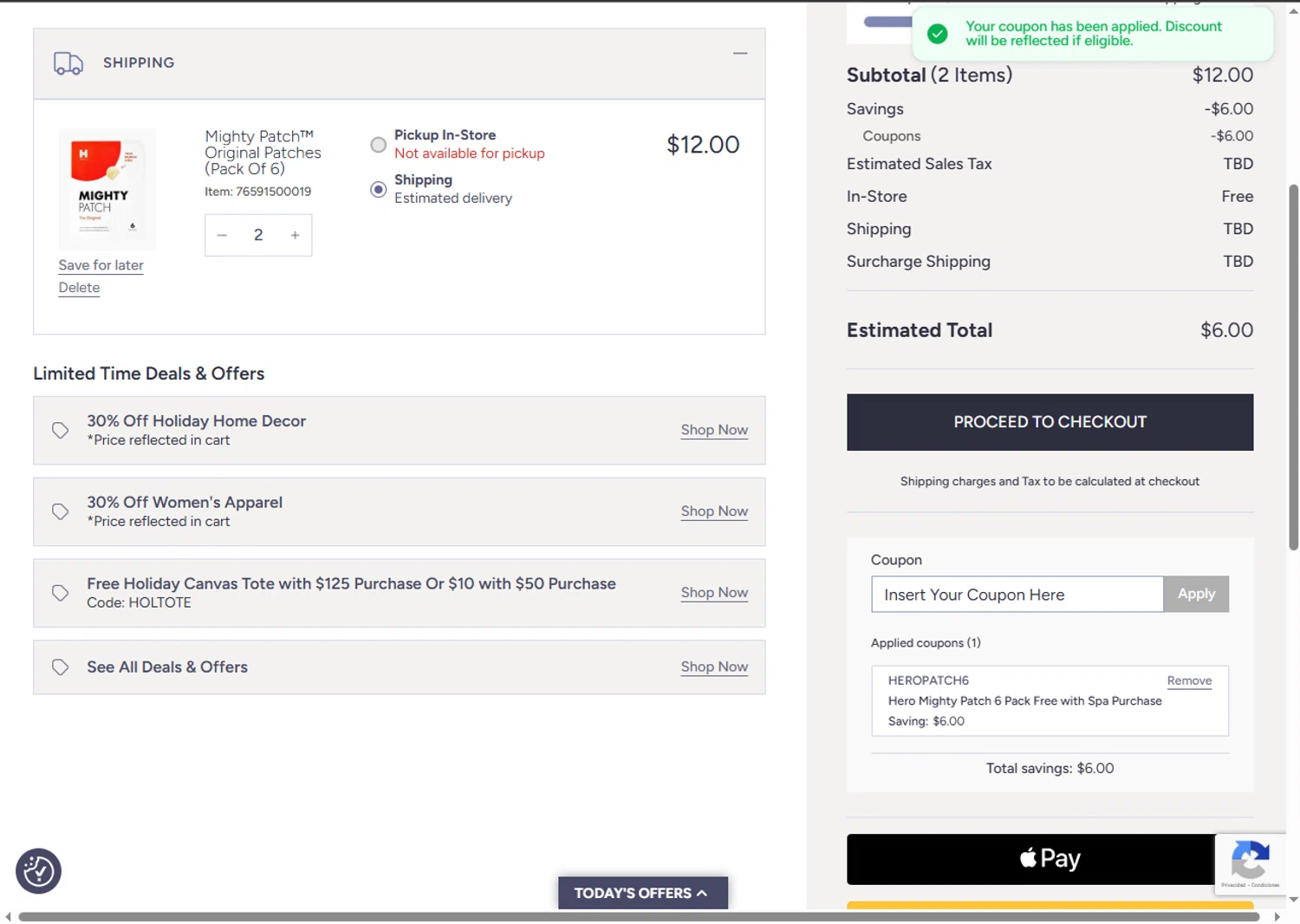Click the shipping truck icon
Screen dimensions: 1300x924
[68, 63]
